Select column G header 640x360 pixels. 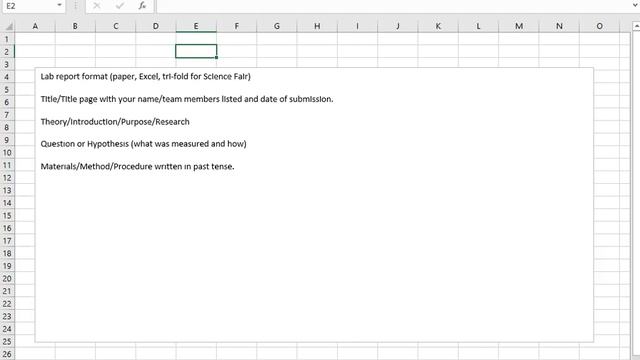point(277,26)
